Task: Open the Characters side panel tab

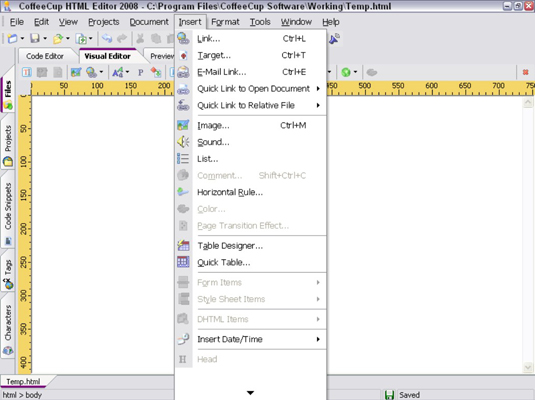Action: (8, 326)
